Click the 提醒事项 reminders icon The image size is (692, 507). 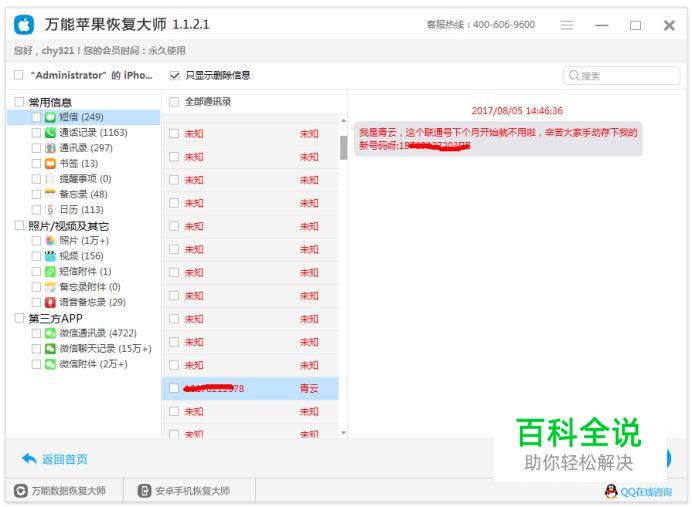tap(50, 179)
